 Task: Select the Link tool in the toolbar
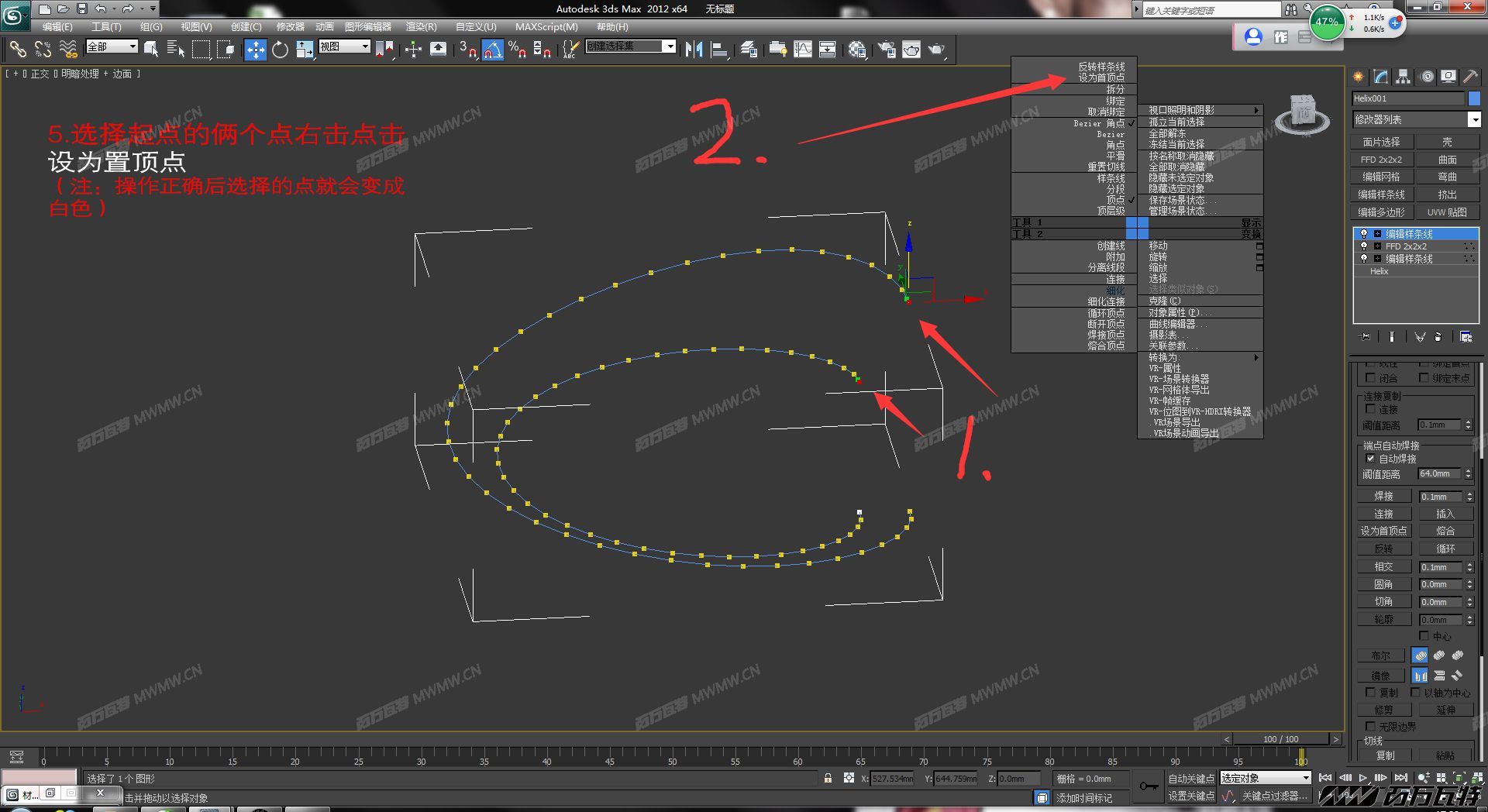point(18,50)
